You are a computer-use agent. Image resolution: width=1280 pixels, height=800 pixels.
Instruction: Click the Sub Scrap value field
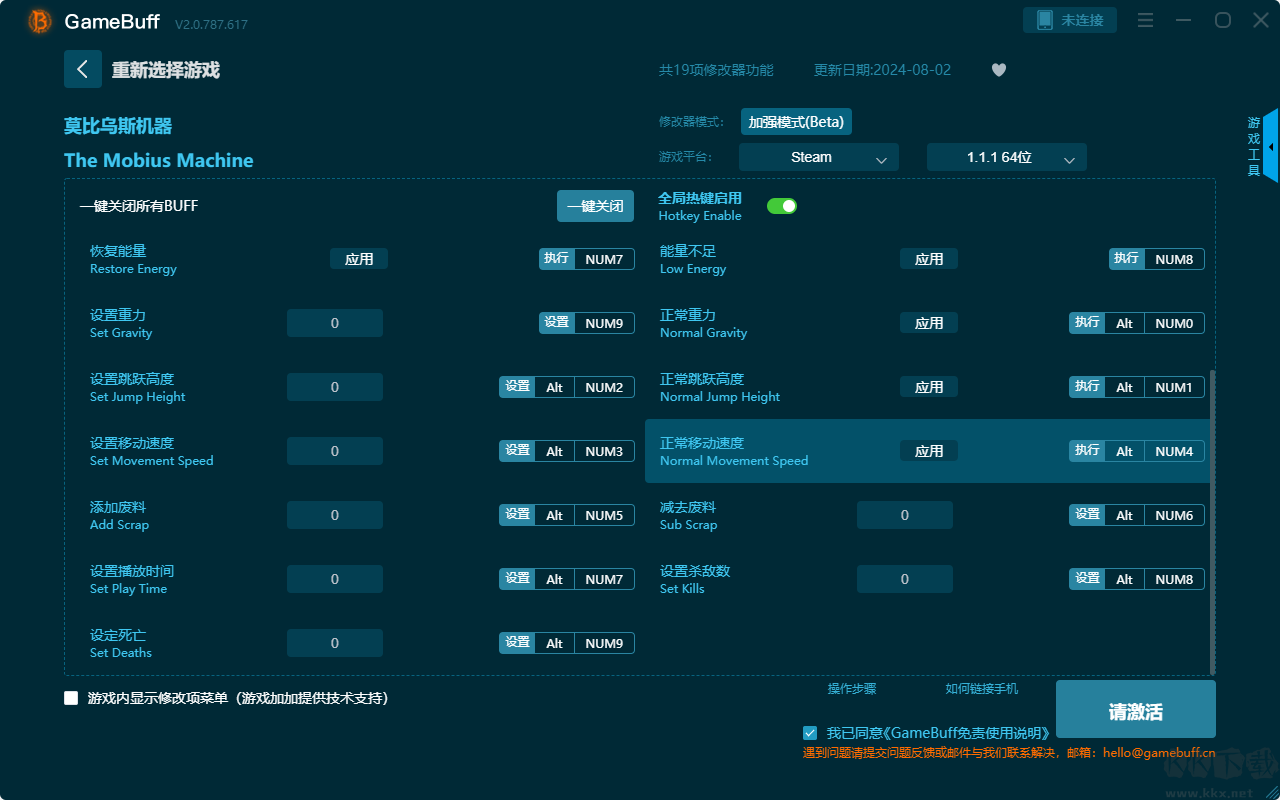[x=905, y=515]
